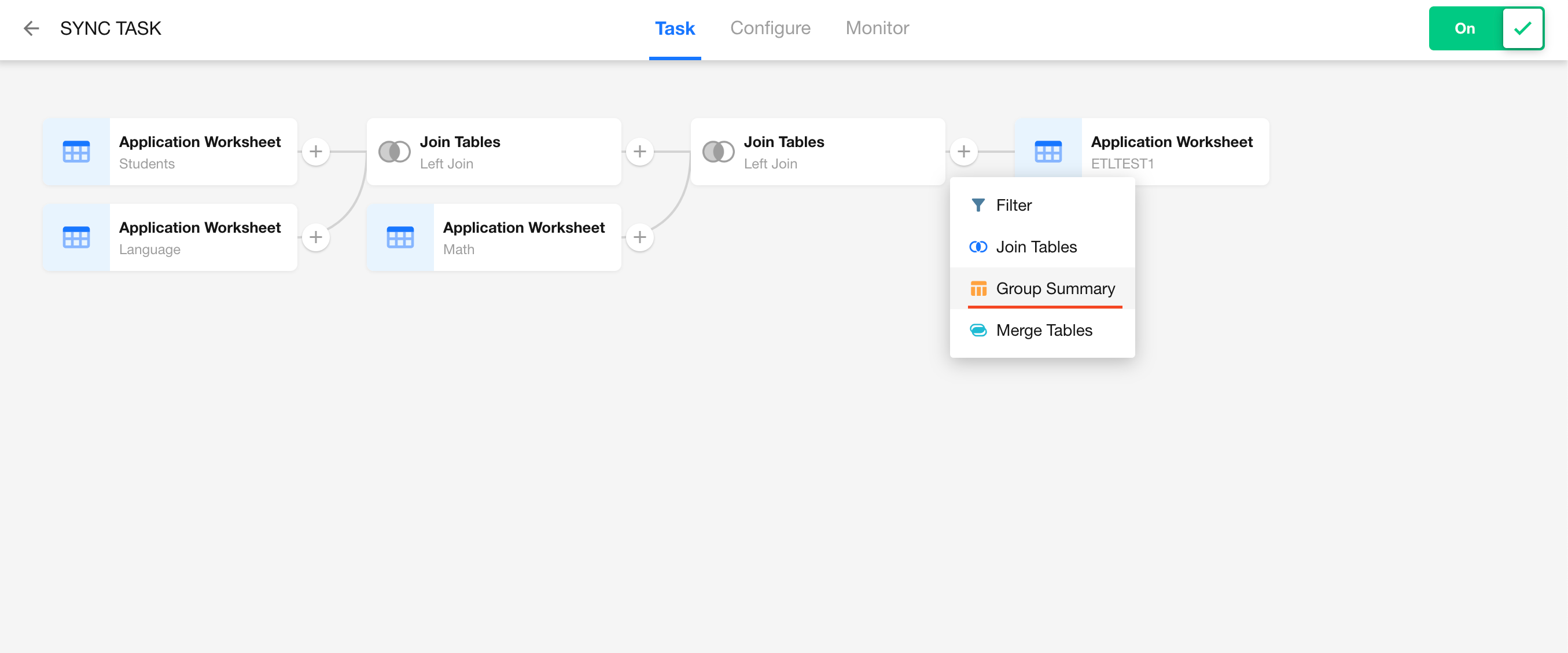Click the first Join Tables overlapping-circles icon
The image size is (1568, 653).
click(x=394, y=152)
